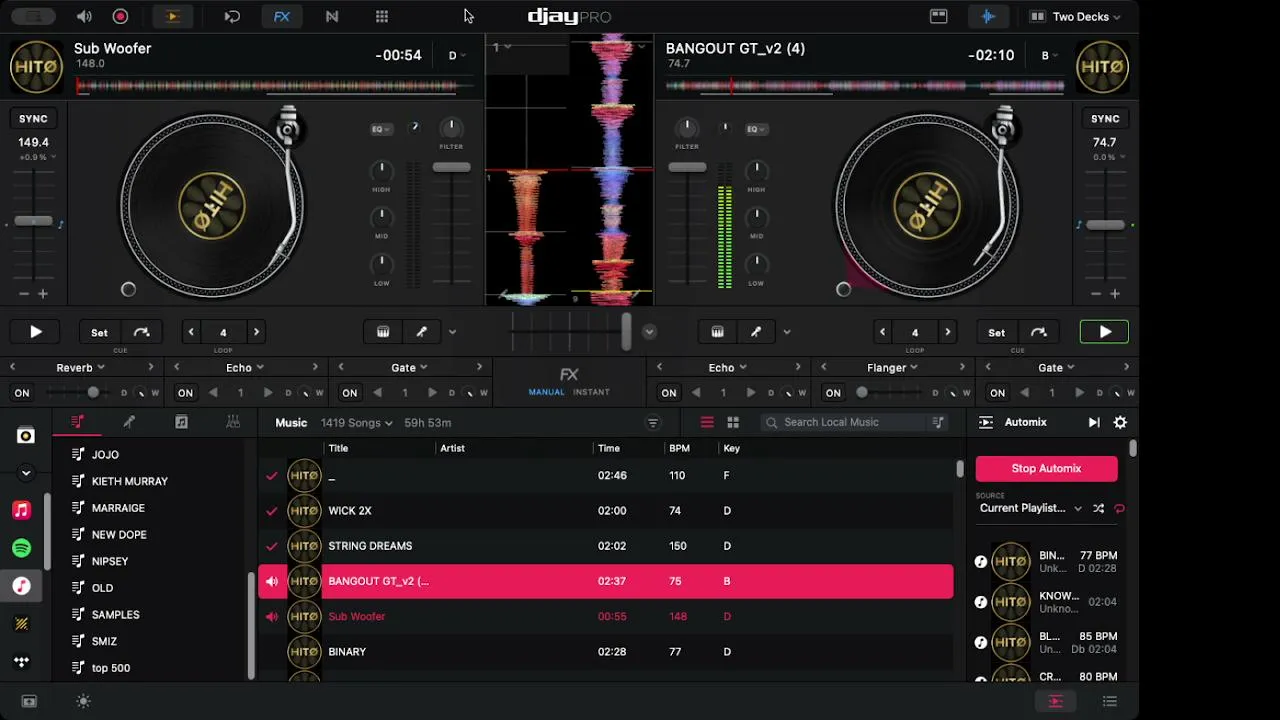The width and height of the screenshot is (1280, 720).
Task: Toggle ON for left deck Echo effect
Action: click(x=186, y=393)
